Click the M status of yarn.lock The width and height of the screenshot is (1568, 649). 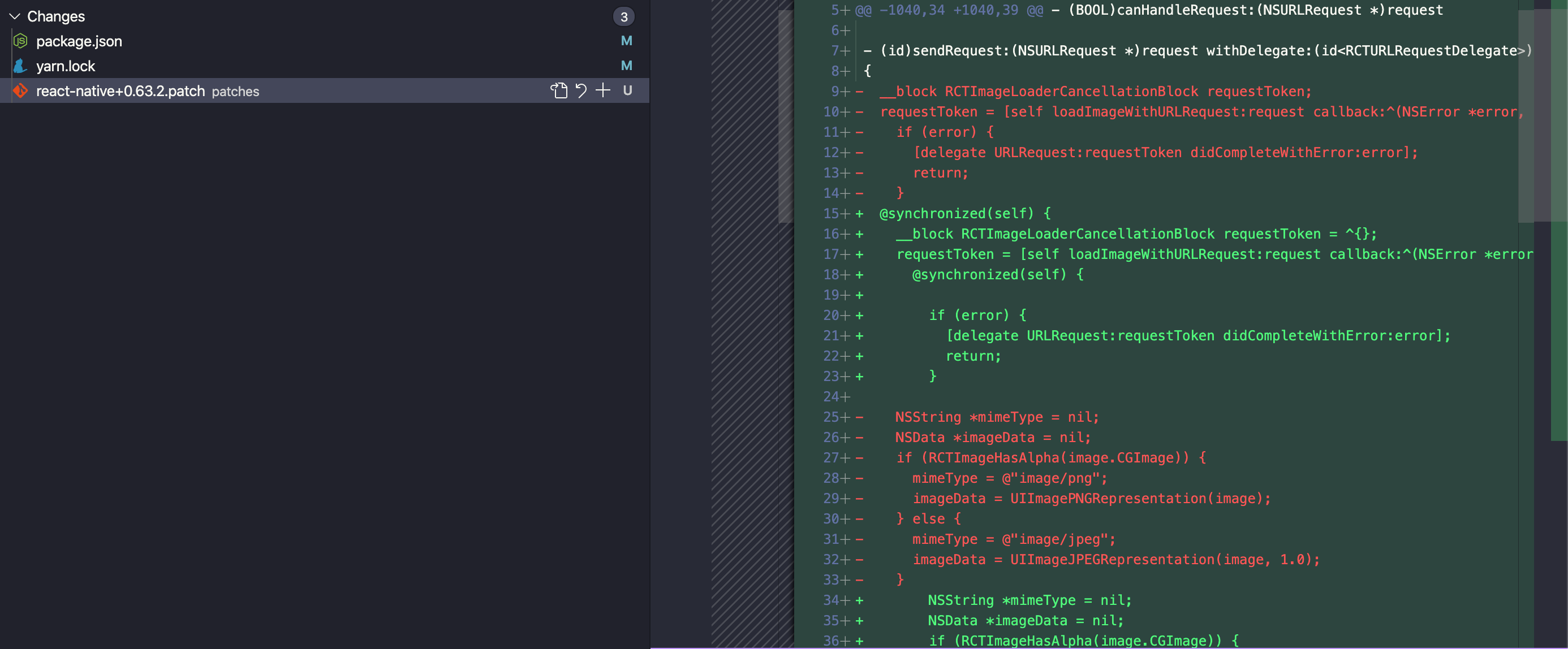point(626,66)
